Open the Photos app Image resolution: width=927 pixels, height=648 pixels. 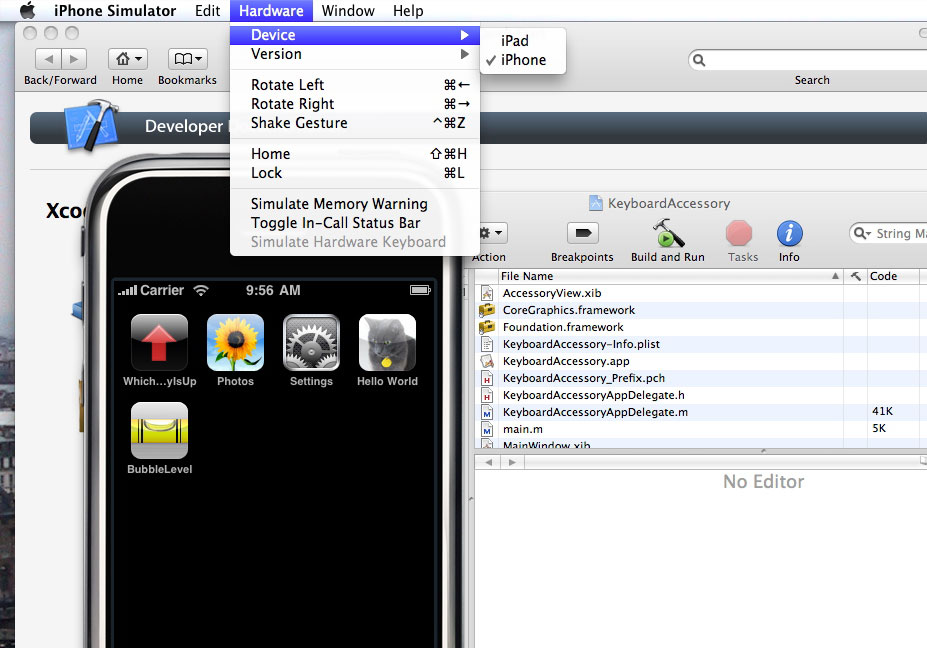coord(235,342)
